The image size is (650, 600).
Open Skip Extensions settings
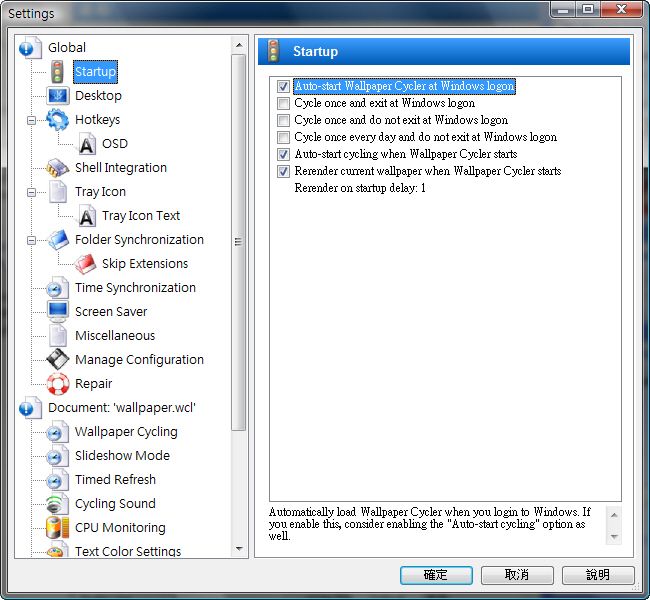[x=145, y=264]
